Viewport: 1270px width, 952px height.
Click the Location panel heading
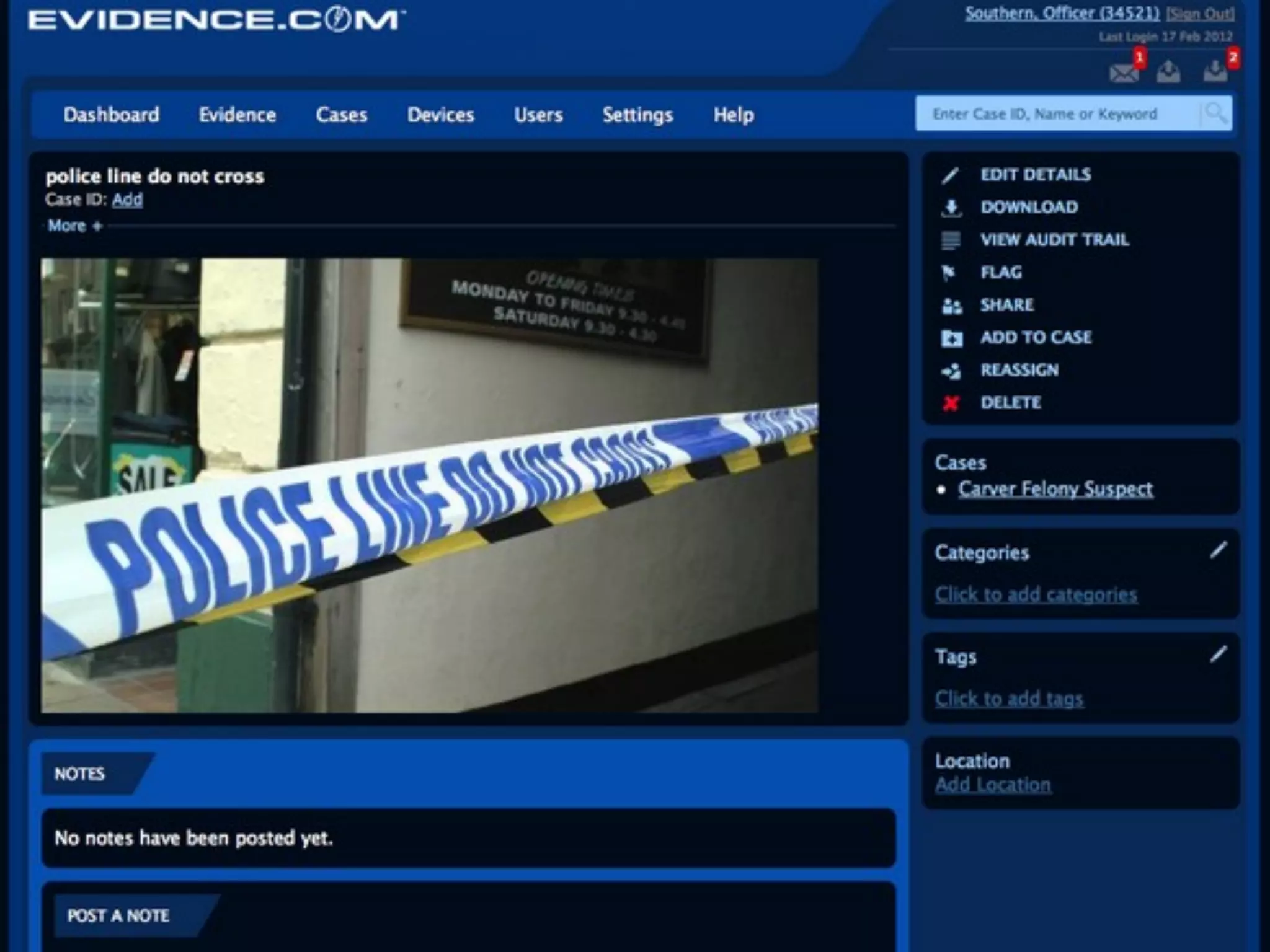(972, 761)
